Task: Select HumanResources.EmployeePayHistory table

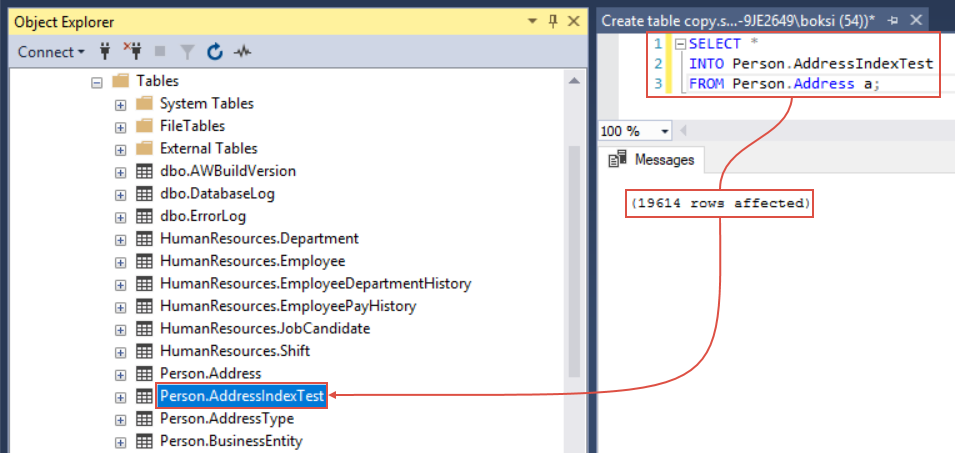Action: [288, 307]
